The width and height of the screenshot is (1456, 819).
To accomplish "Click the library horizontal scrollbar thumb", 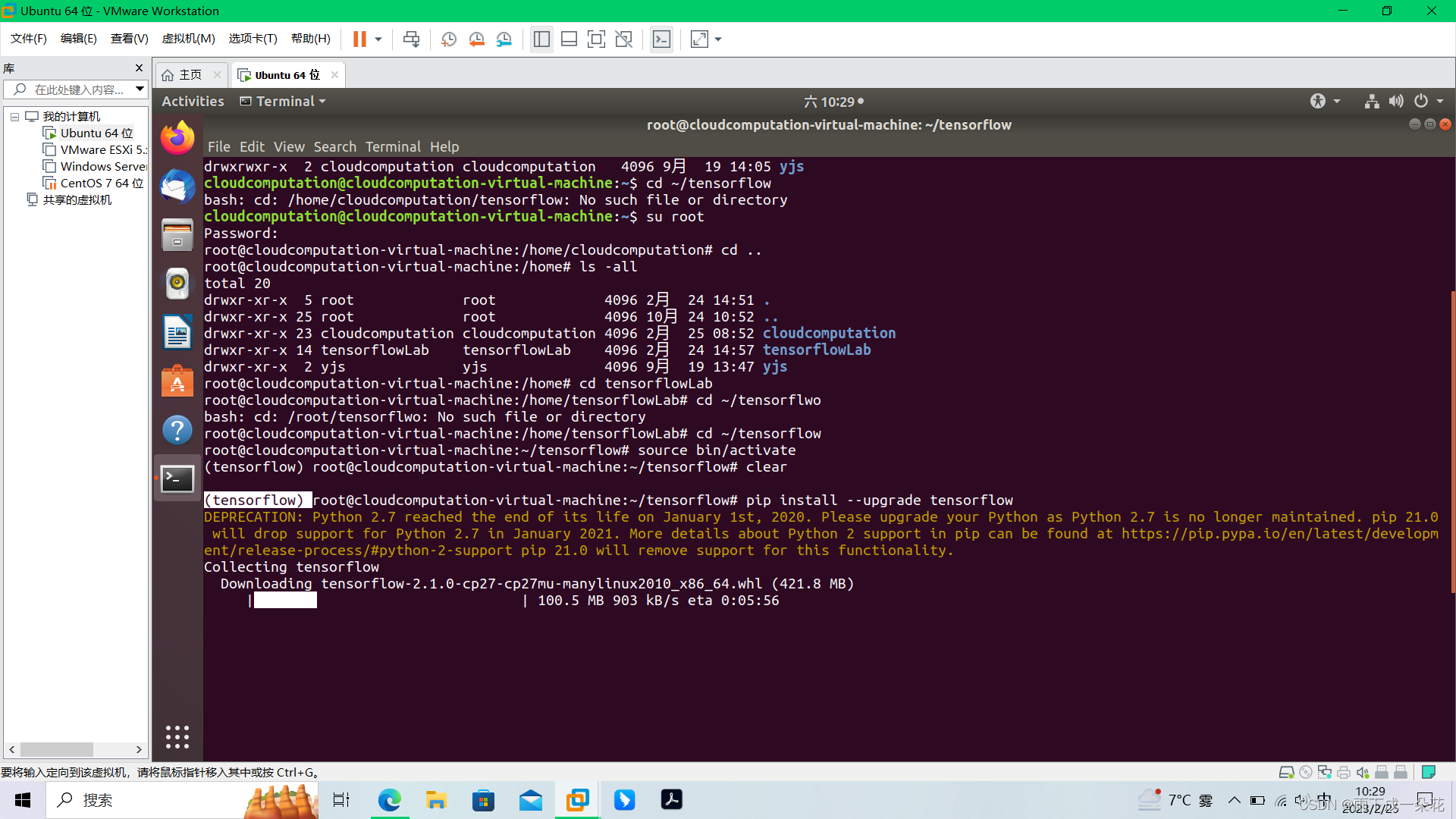I will tap(56, 749).
